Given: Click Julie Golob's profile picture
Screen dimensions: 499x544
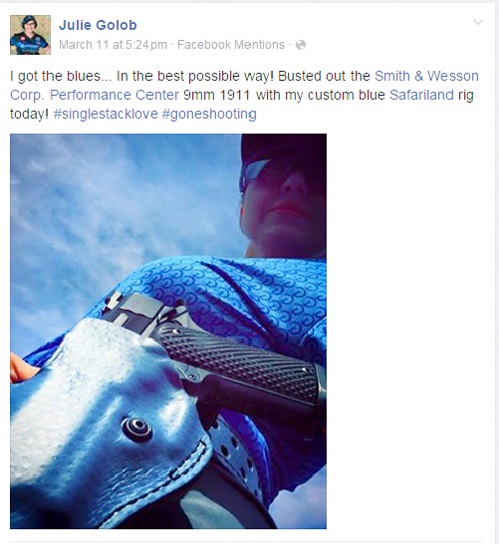Looking at the screenshot, I should [x=30, y=35].
